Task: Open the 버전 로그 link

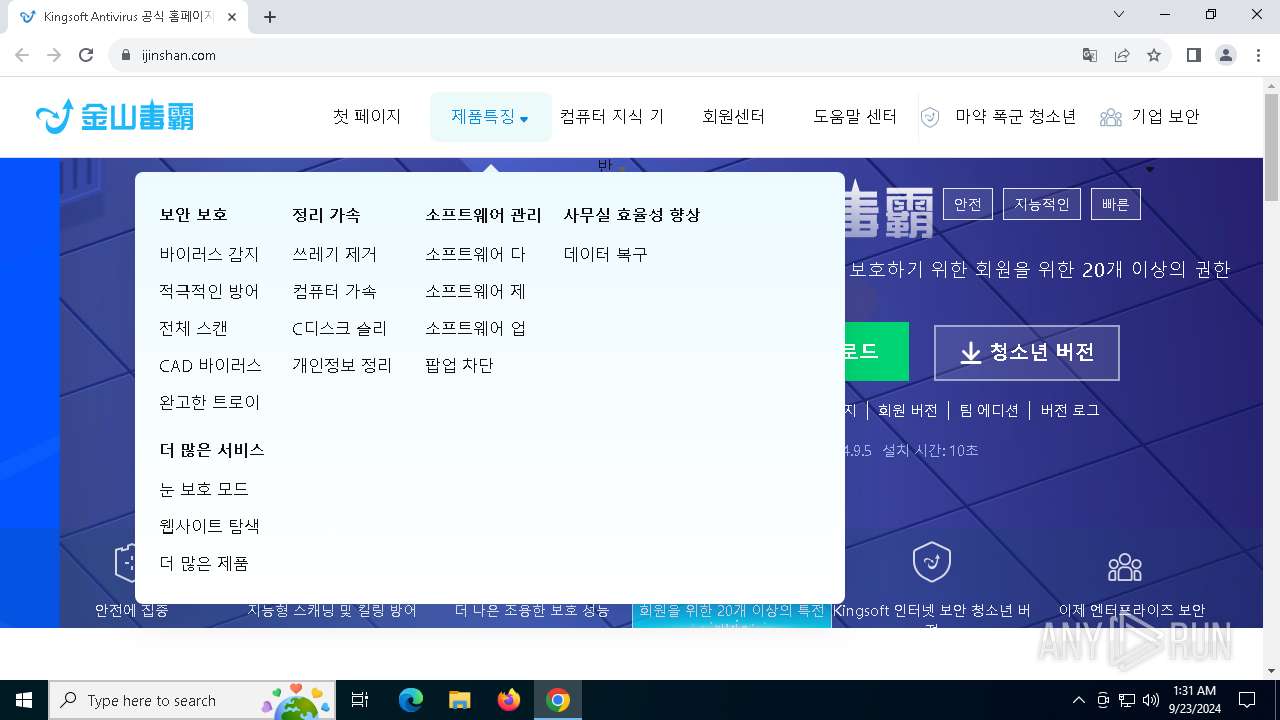Action: pos(1070,410)
